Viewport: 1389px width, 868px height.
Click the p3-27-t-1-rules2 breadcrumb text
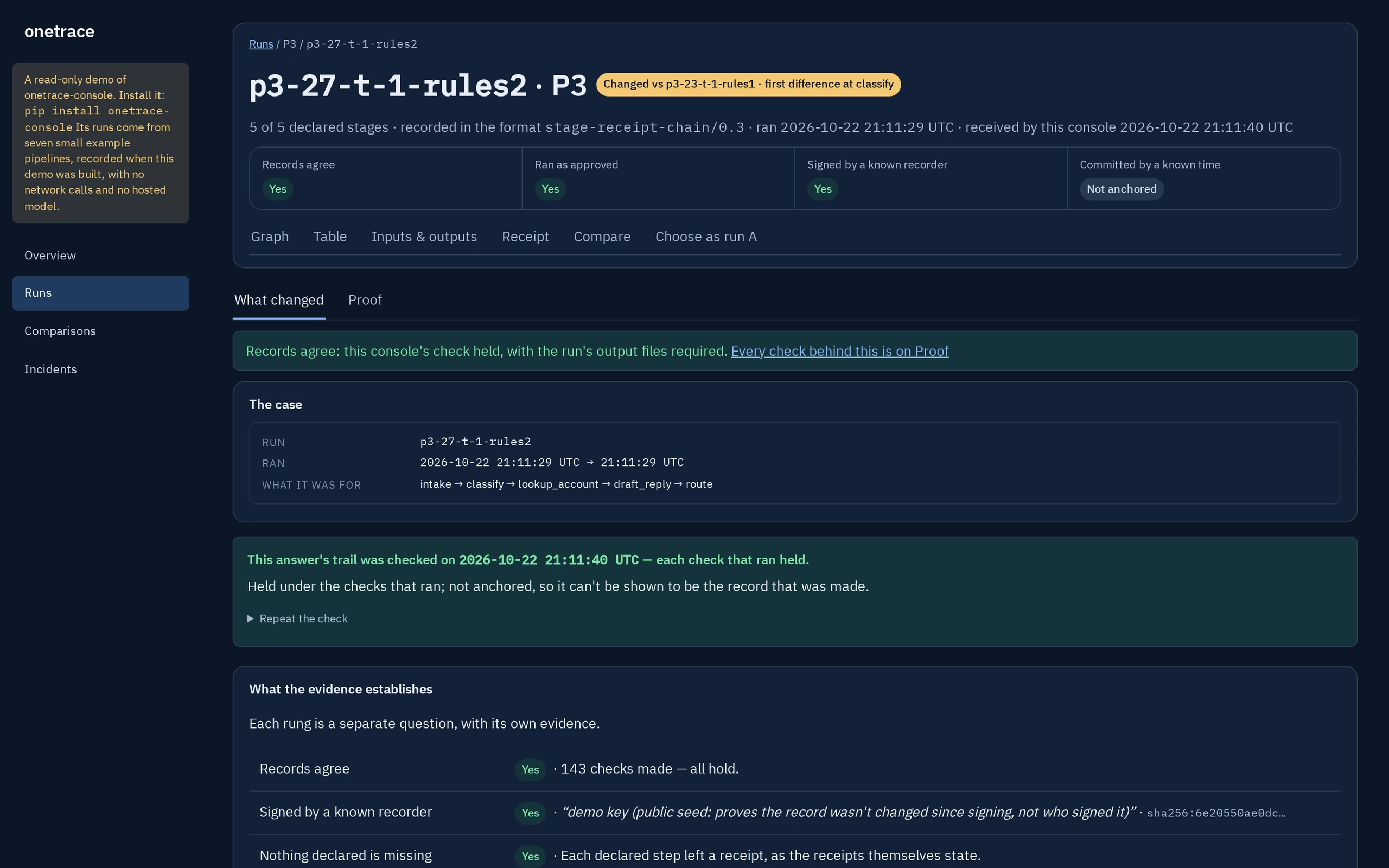(x=361, y=44)
